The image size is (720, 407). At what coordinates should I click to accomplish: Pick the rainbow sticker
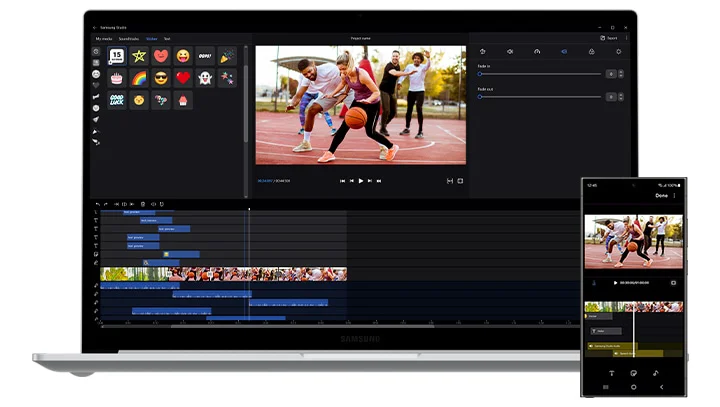[139, 78]
